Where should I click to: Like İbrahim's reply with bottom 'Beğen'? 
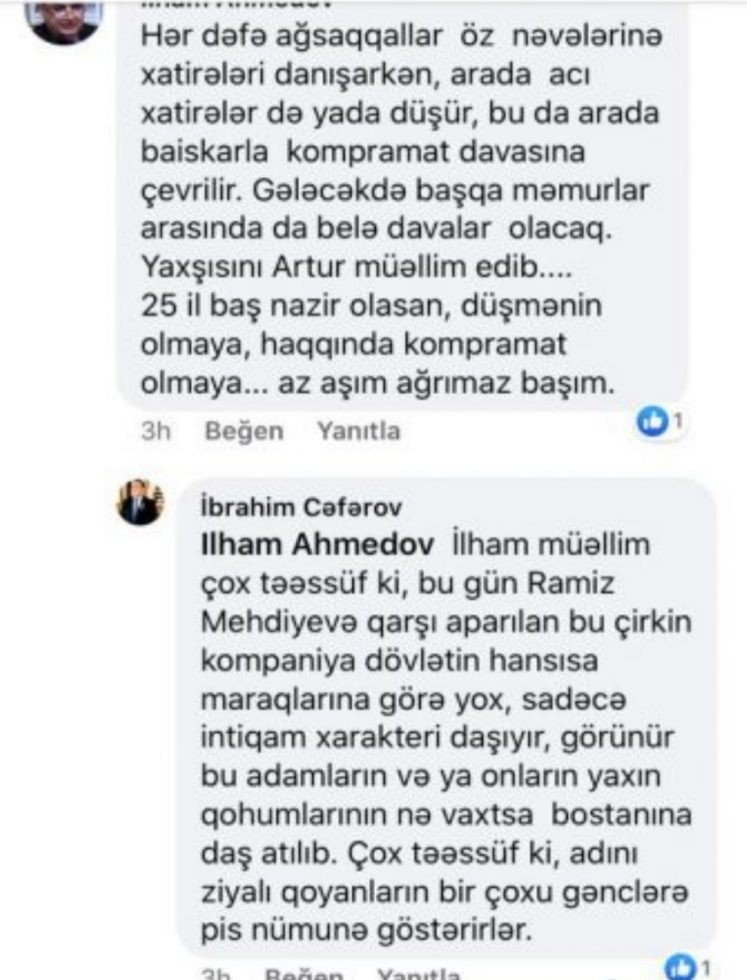304,974
